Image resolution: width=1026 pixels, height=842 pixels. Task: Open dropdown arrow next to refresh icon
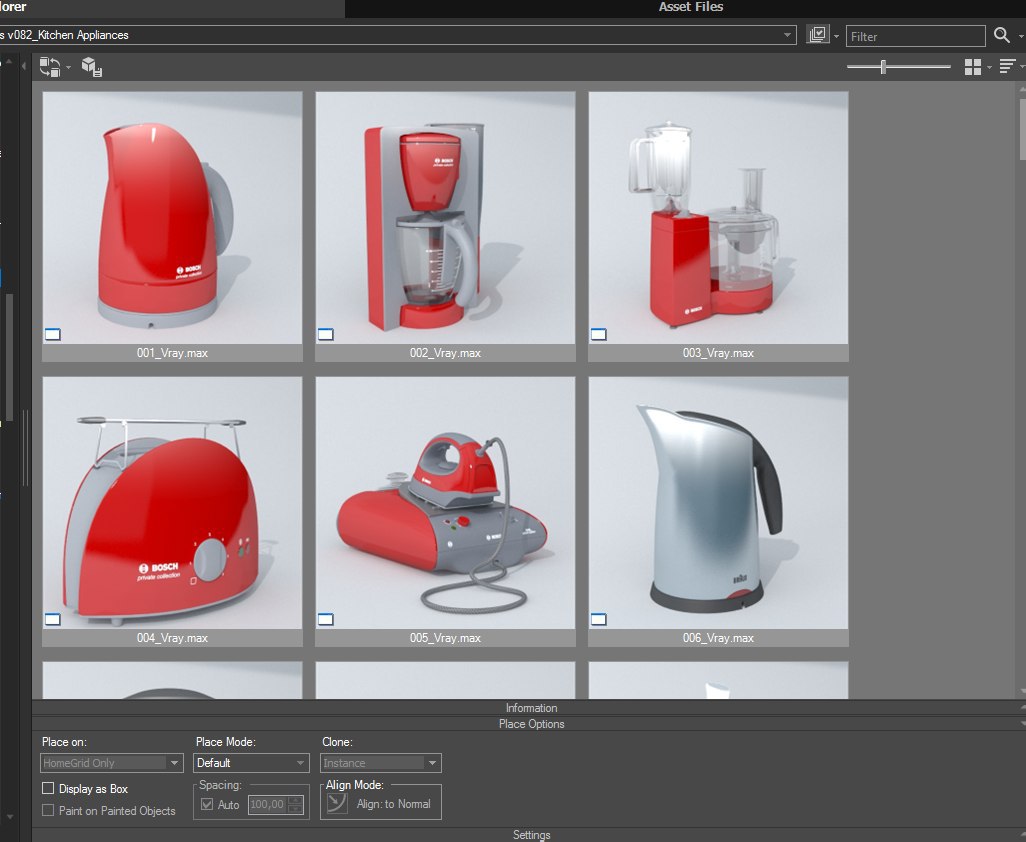pyautogui.click(x=68, y=67)
